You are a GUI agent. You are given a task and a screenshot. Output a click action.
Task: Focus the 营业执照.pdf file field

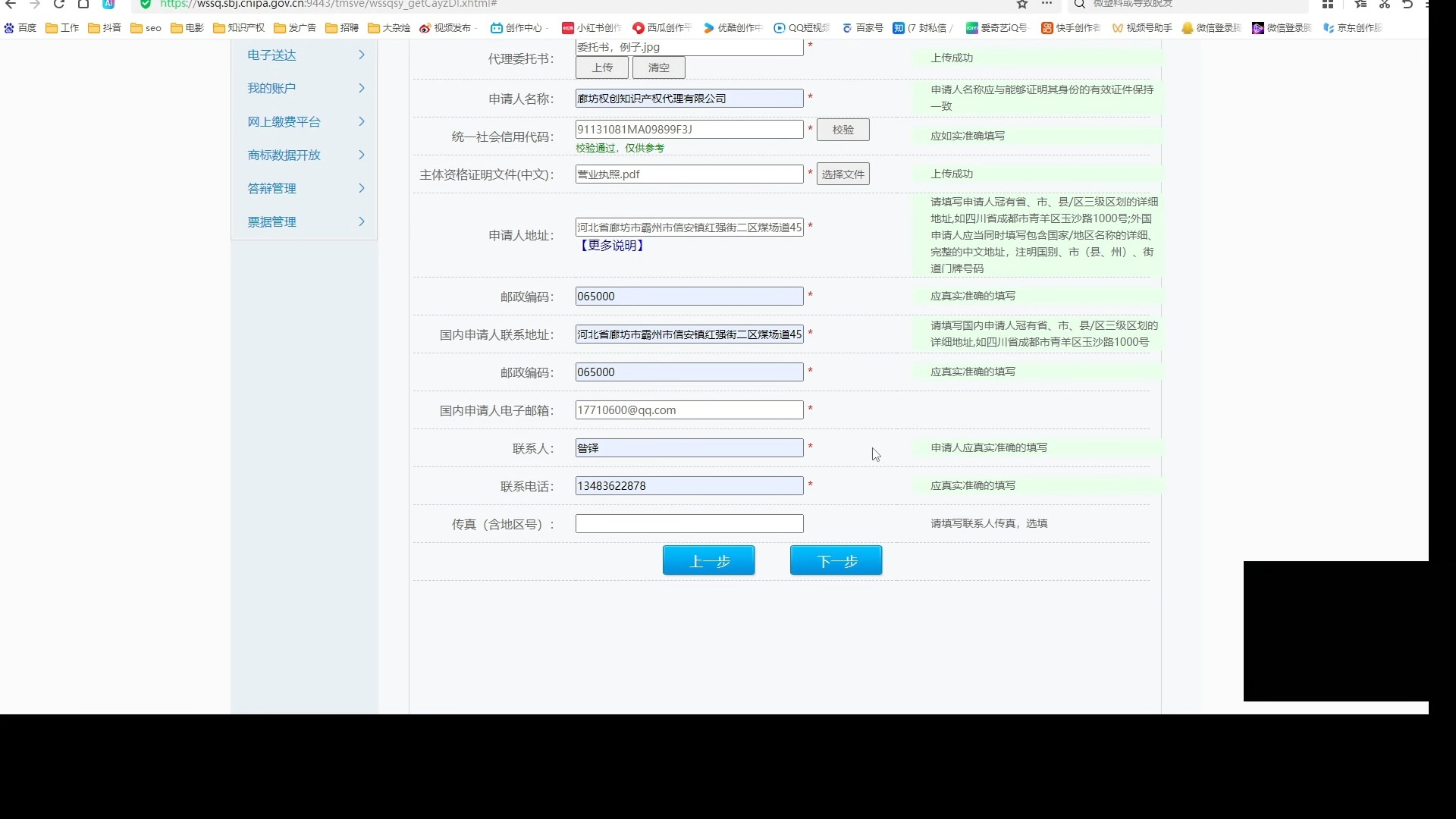tap(689, 174)
